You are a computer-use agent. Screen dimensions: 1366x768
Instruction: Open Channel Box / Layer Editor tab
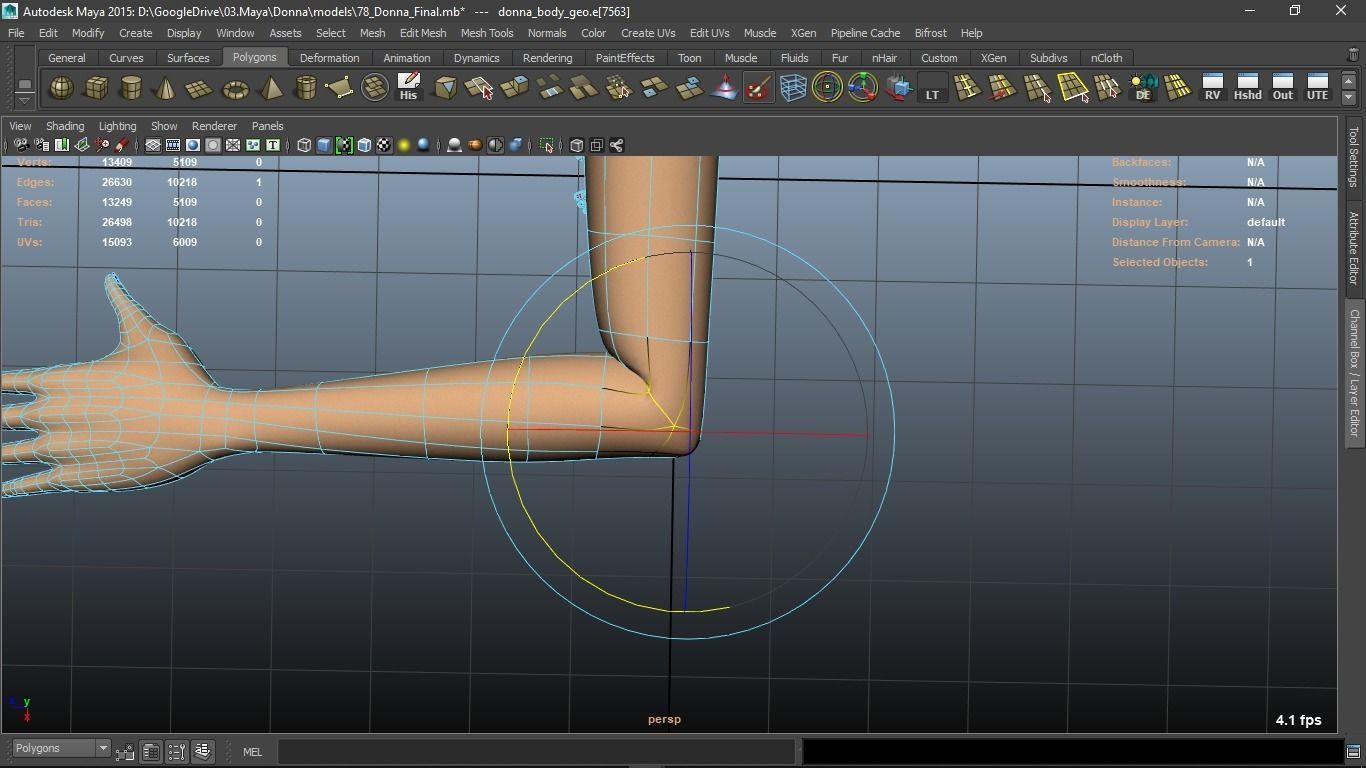pos(1354,372)
